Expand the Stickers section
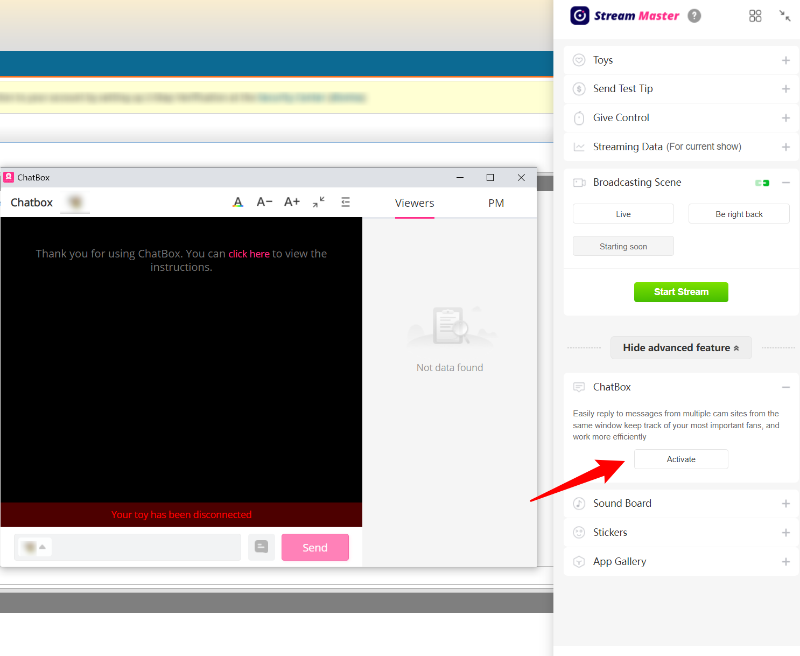This screenshot has height=656, width=800. pos(786,533)
